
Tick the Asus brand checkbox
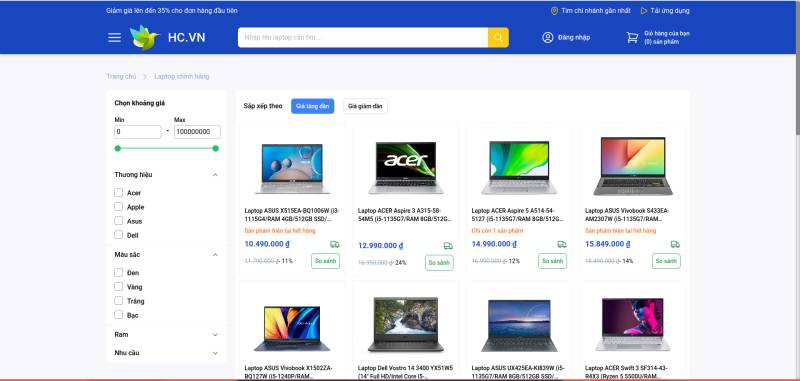pyautogui.click(x=118, y=221)
